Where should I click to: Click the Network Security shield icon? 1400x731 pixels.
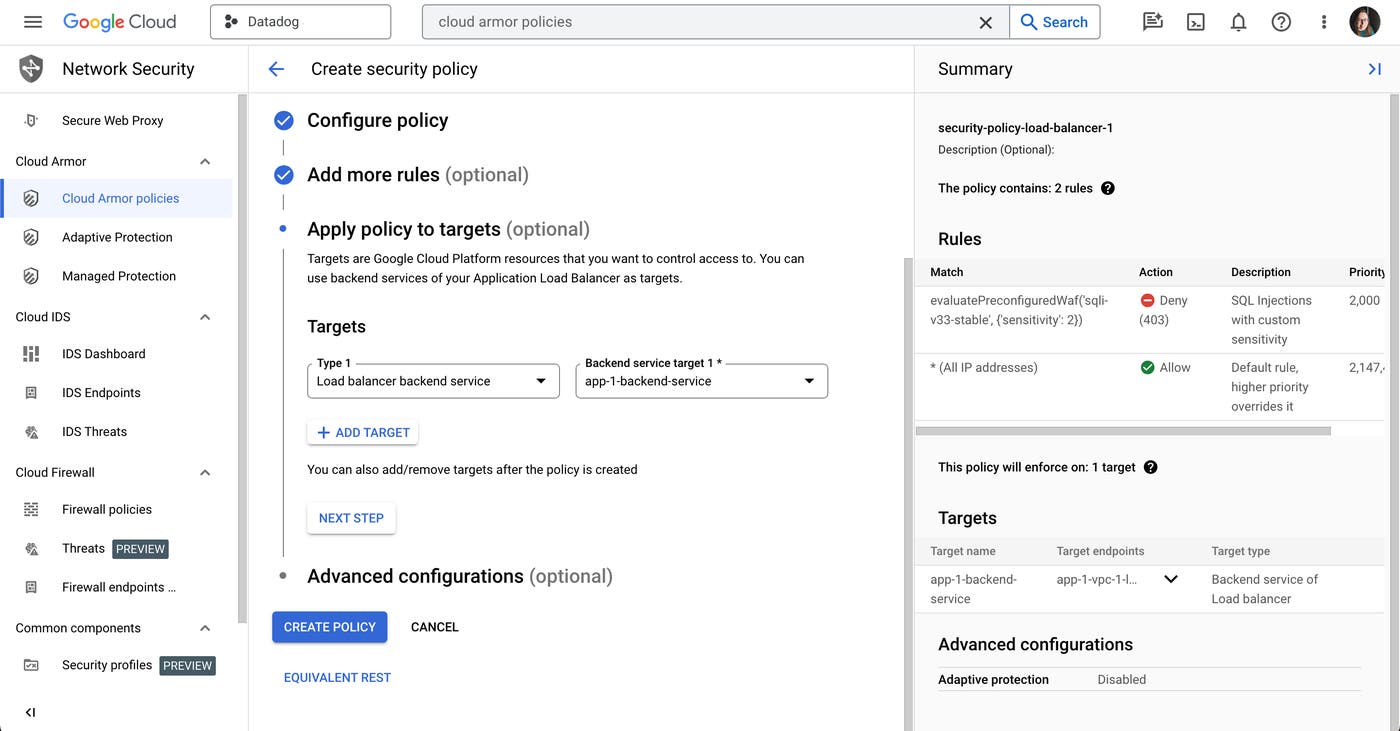(x=31, y=69)
